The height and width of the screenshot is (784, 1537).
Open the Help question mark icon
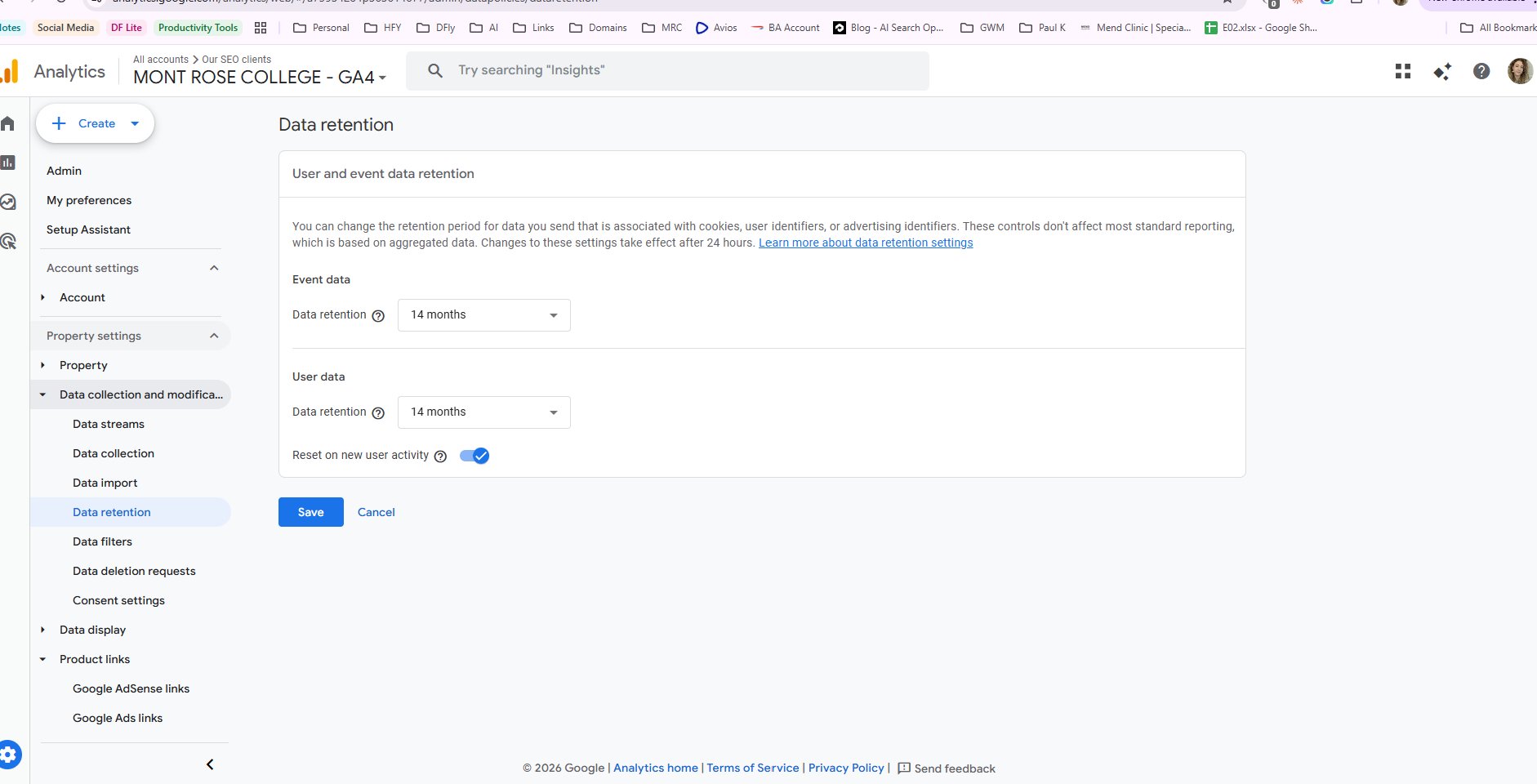(x=1481, y=71)
